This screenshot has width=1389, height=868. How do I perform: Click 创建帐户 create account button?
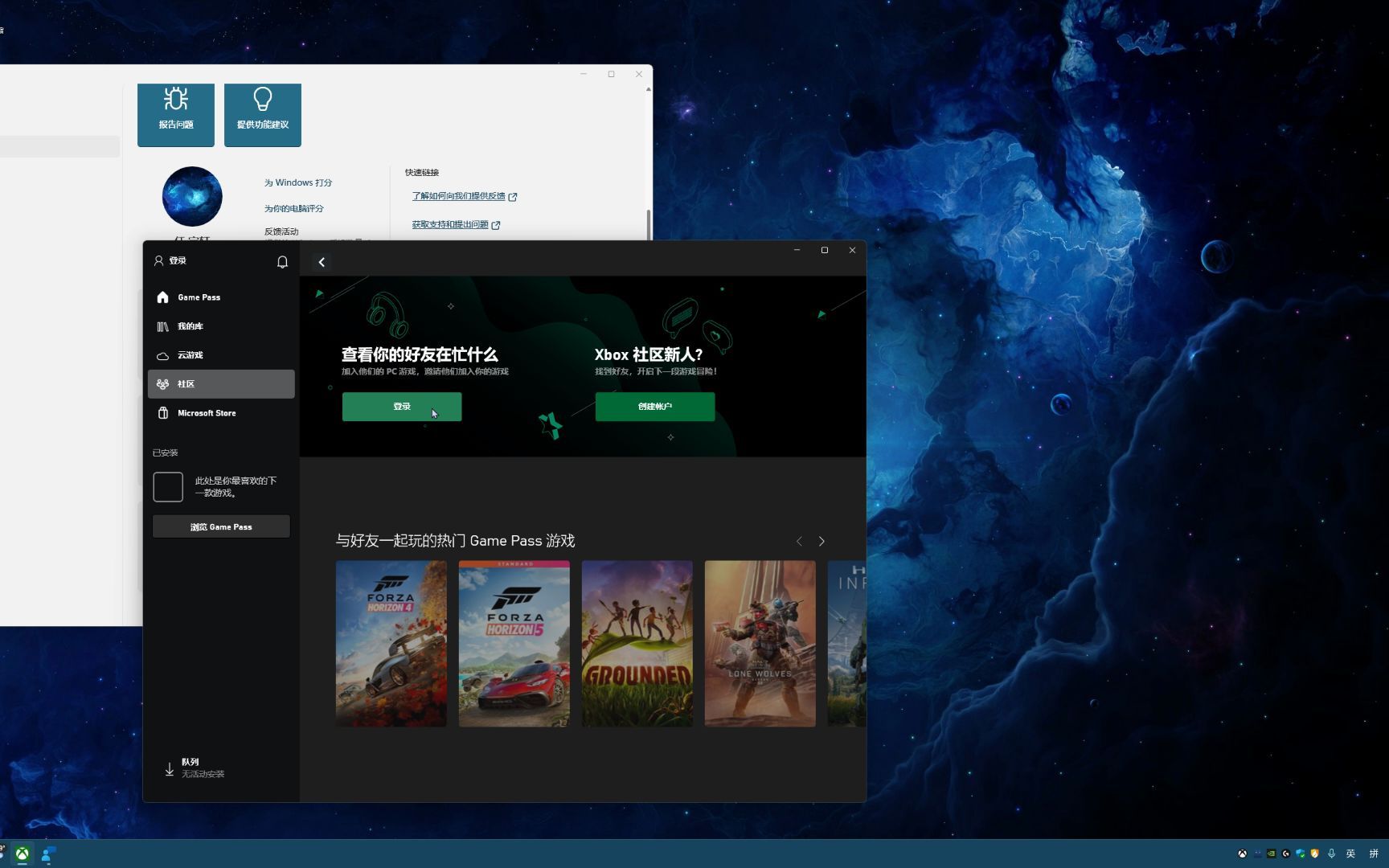pyautogui.click(x=655, y=407)
